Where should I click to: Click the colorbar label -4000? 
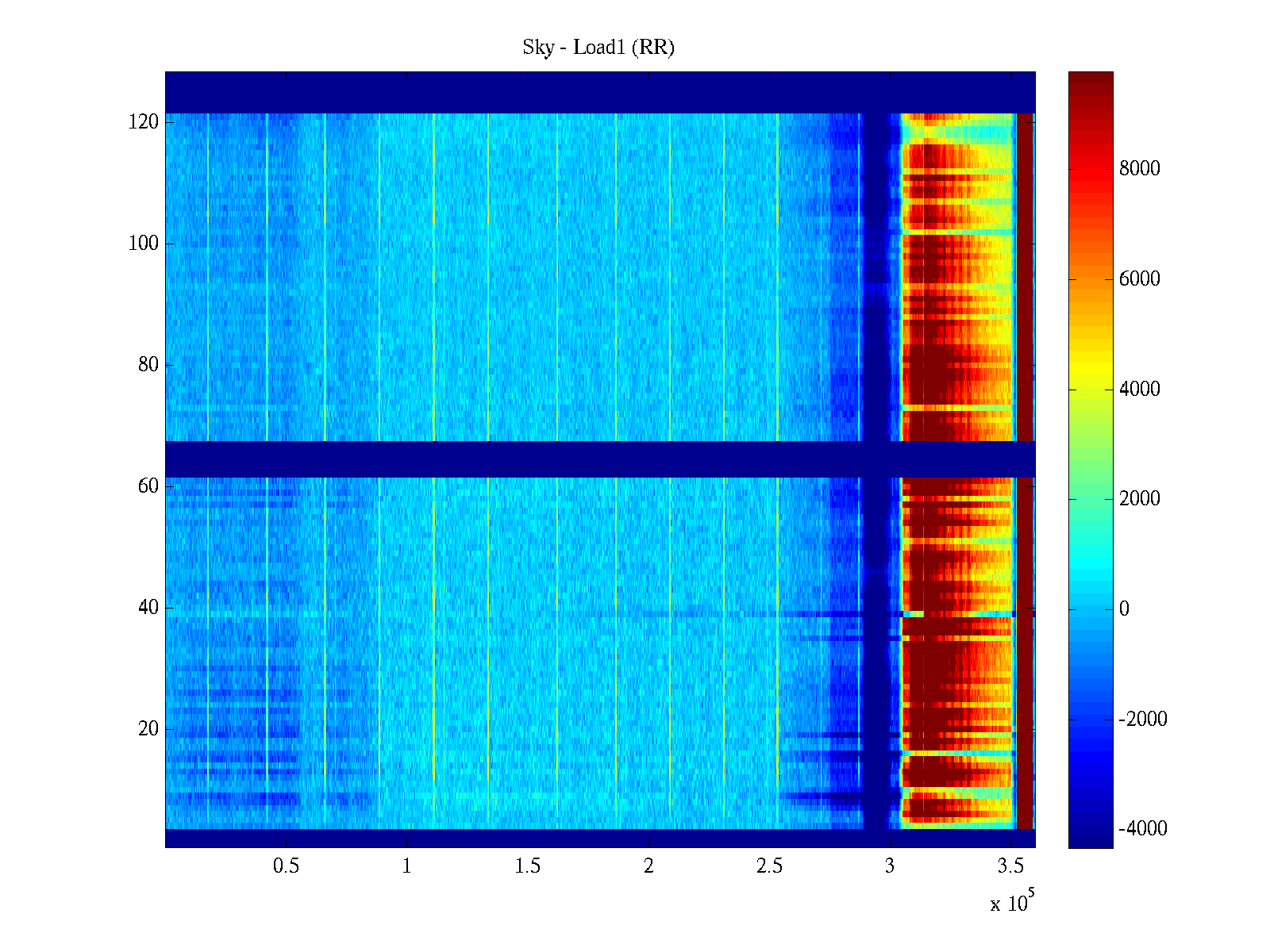[1143, 829]
